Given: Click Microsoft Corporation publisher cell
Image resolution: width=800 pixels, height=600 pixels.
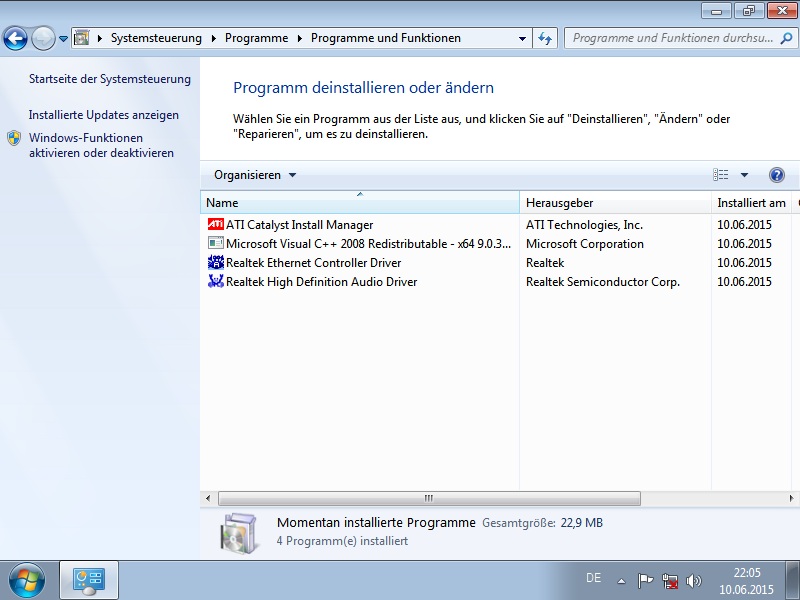Looking at the screenshot, I should point(585,244).
